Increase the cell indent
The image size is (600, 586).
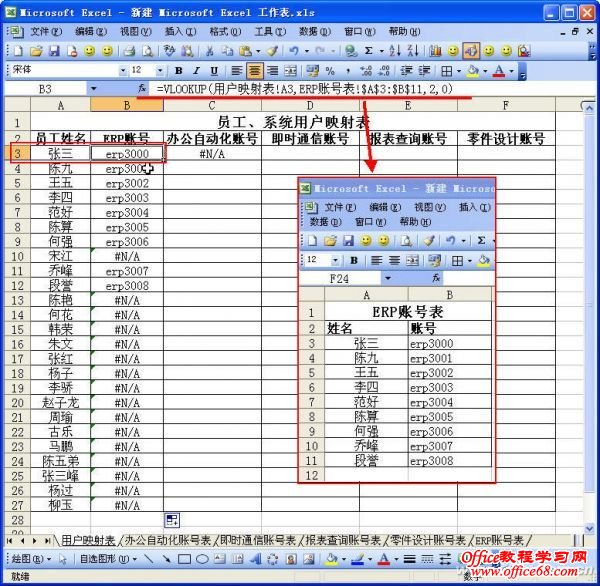424,71
